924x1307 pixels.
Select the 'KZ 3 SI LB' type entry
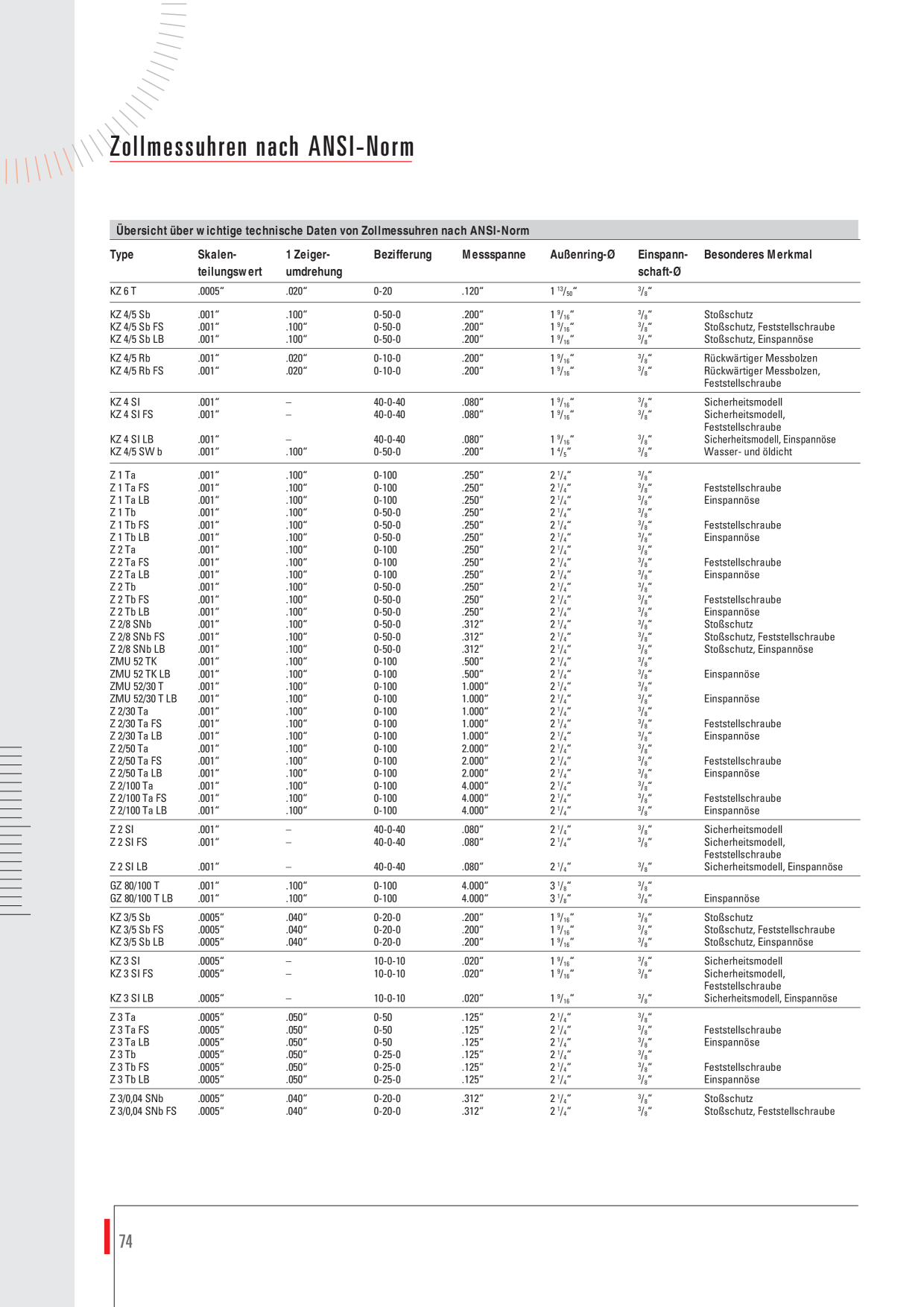tap(131, 999)
